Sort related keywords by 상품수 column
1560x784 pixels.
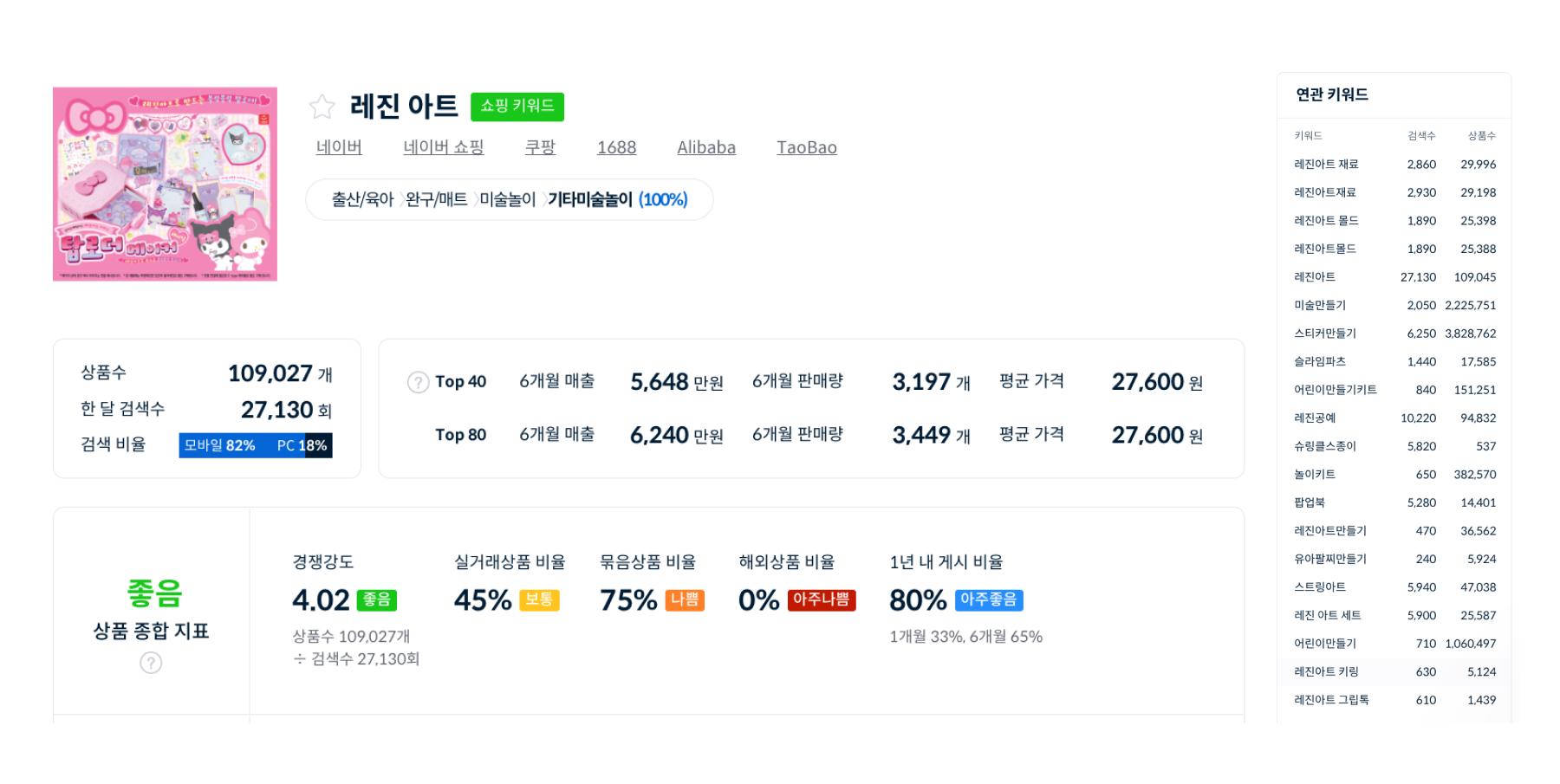1481,136
